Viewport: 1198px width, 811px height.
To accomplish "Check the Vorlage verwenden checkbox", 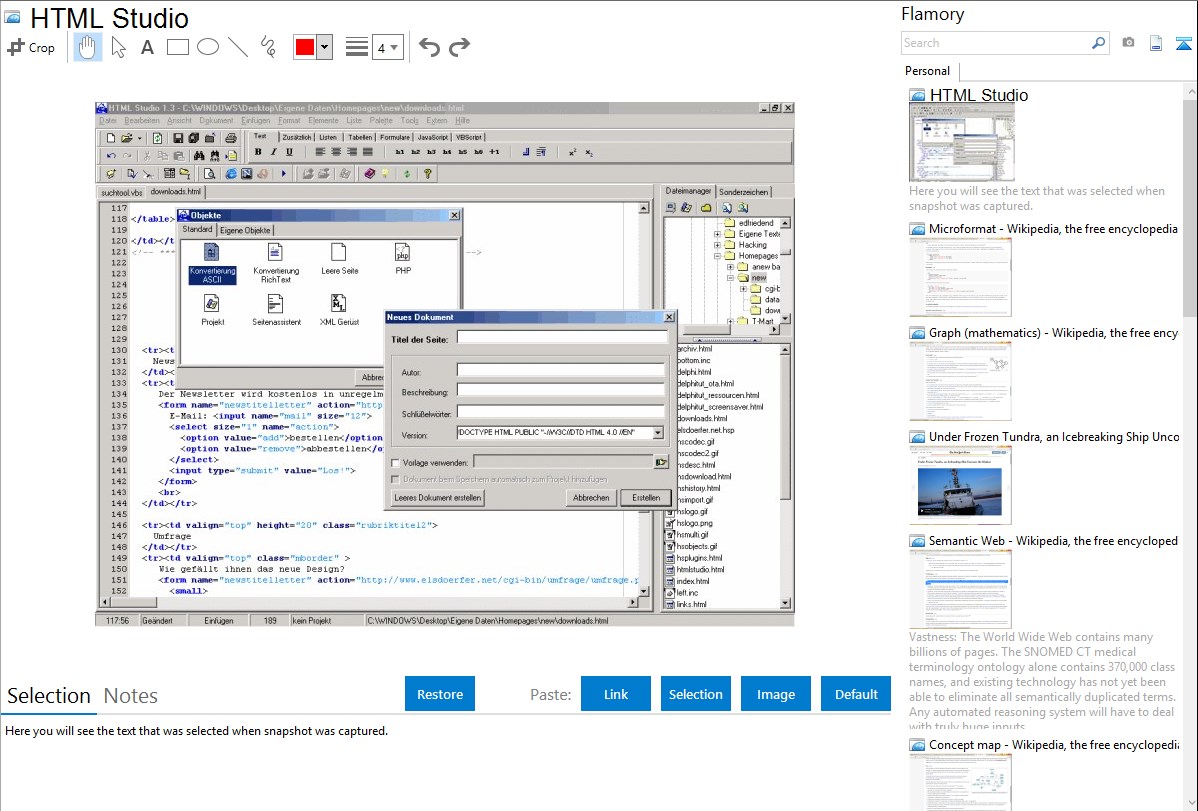I will click(x=396, y=463).
